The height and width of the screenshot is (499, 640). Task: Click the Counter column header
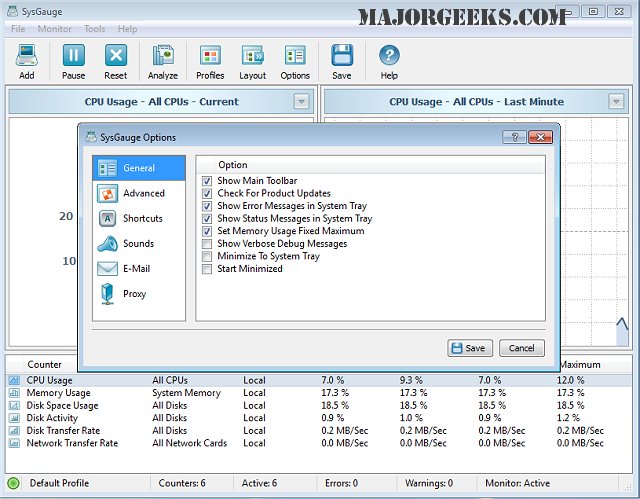(x=44, y=365)
